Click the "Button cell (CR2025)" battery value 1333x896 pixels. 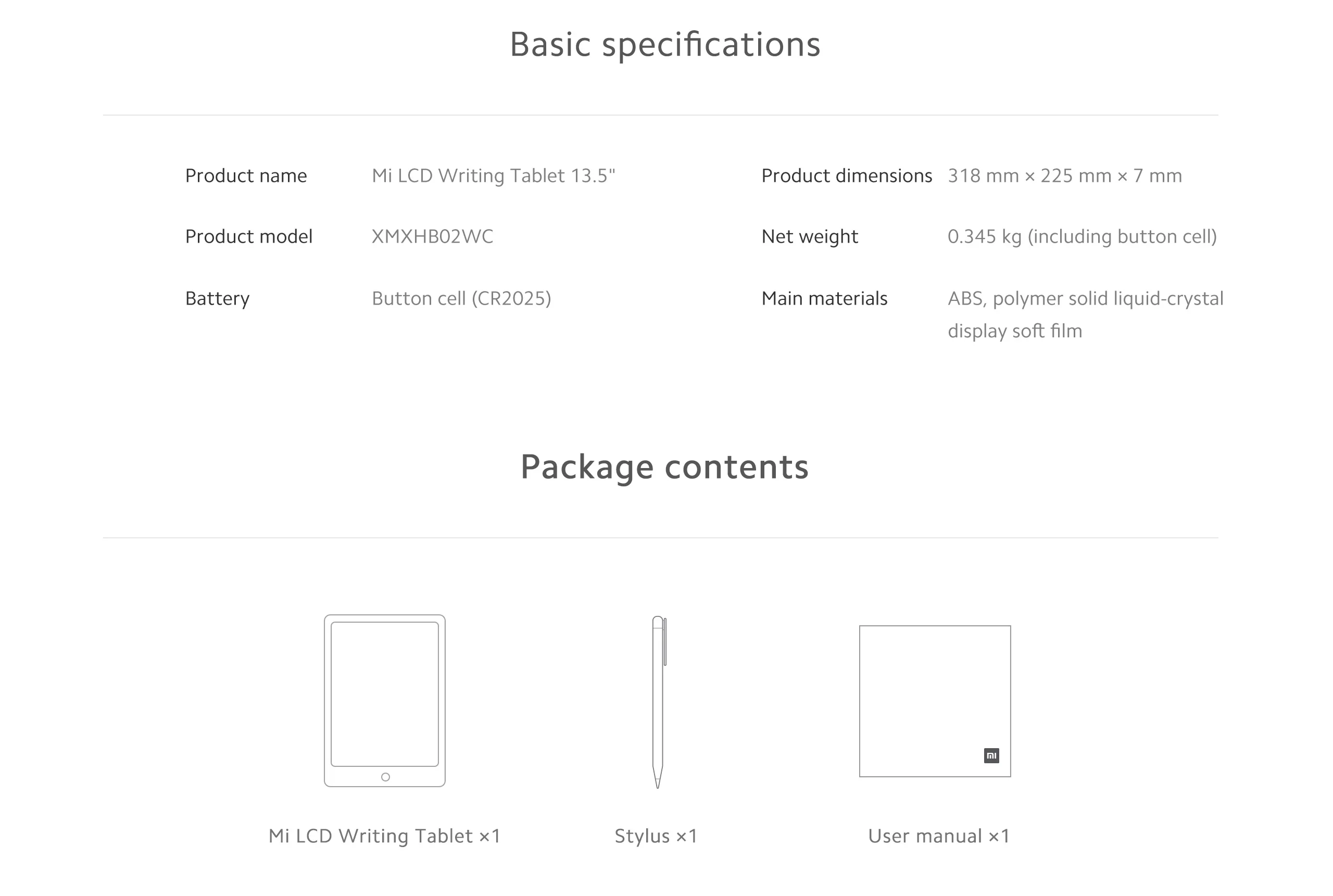click(461, 298)
